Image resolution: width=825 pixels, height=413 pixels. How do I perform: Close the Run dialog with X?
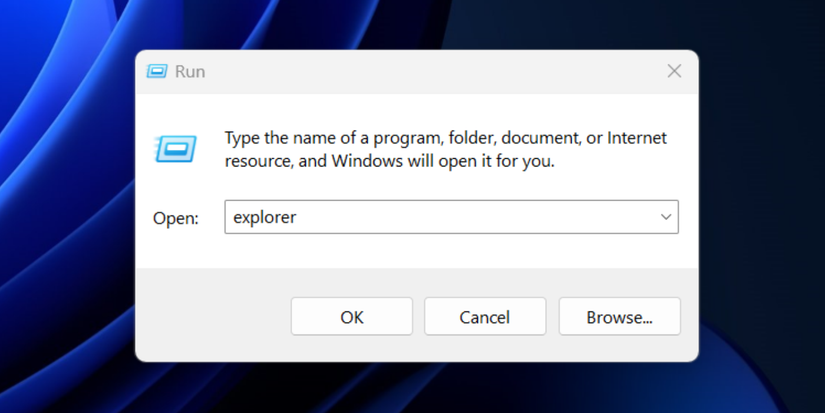674,71
